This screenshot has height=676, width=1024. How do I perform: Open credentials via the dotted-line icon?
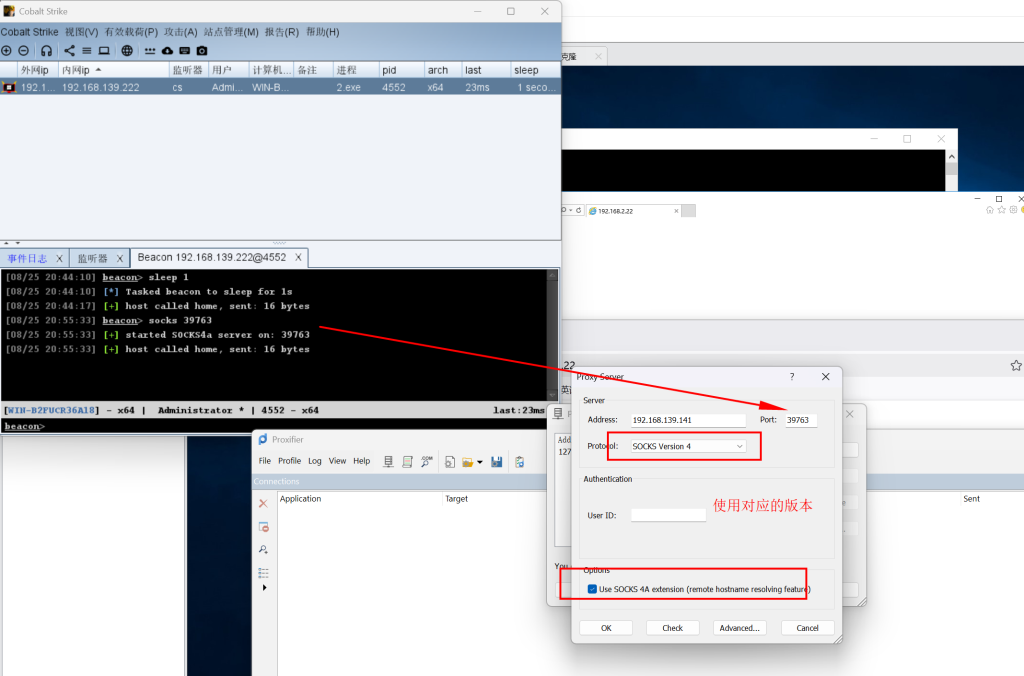(150, 50)
